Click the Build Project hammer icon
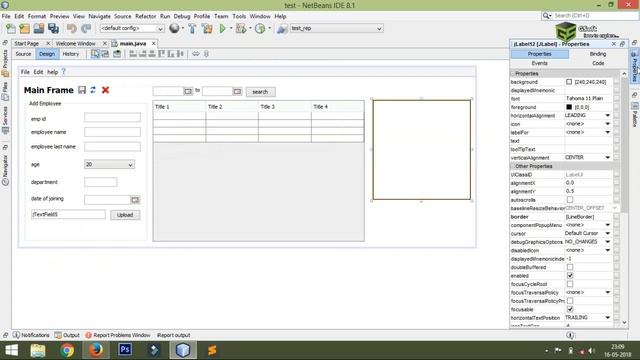This screenshot has height=360, width=640. pyautogui.click(x=192, y=29)
